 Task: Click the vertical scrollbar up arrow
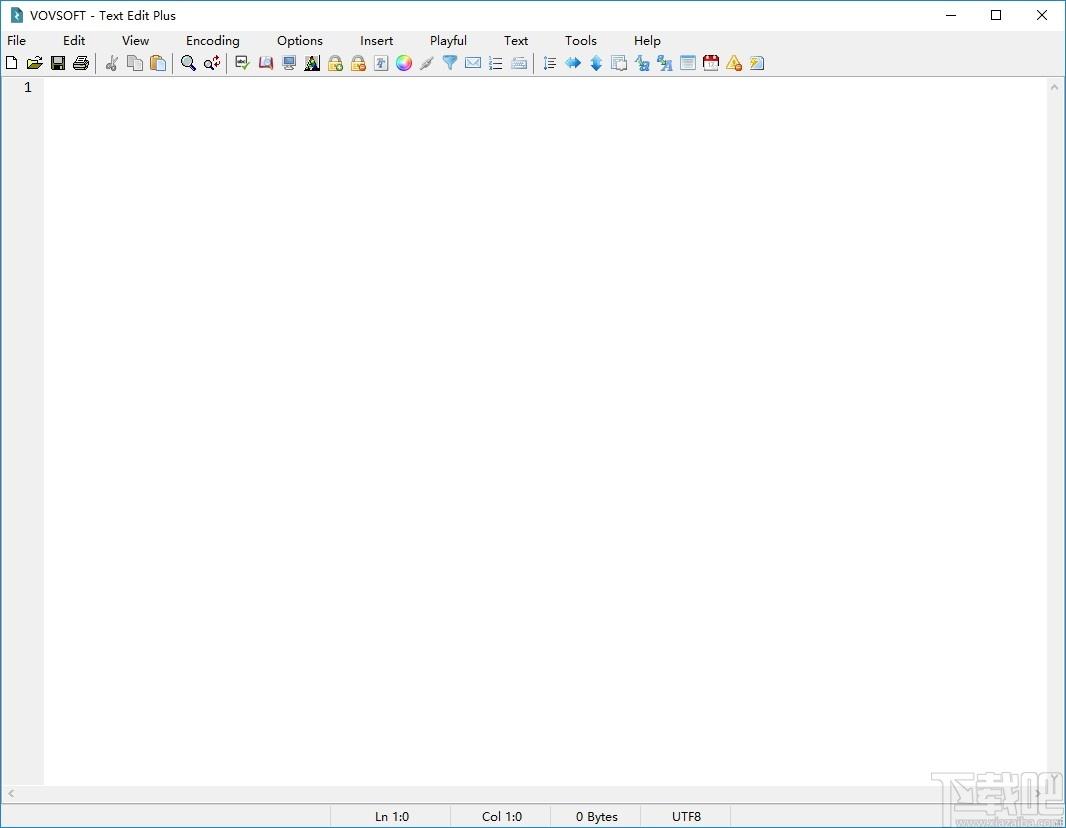pyautogui.click(x=1055, y=88)
